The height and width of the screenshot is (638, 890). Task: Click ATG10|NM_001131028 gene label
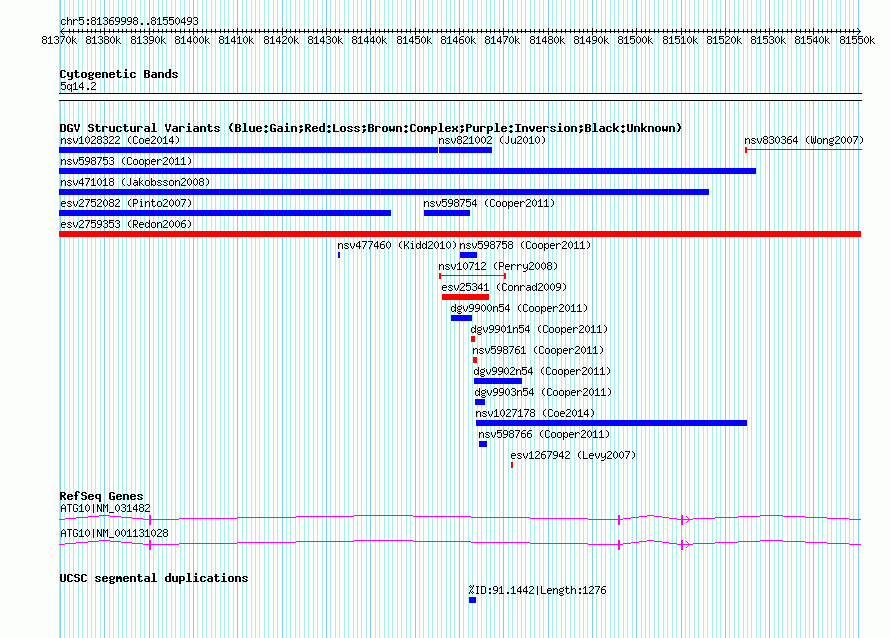pos(114,533)
